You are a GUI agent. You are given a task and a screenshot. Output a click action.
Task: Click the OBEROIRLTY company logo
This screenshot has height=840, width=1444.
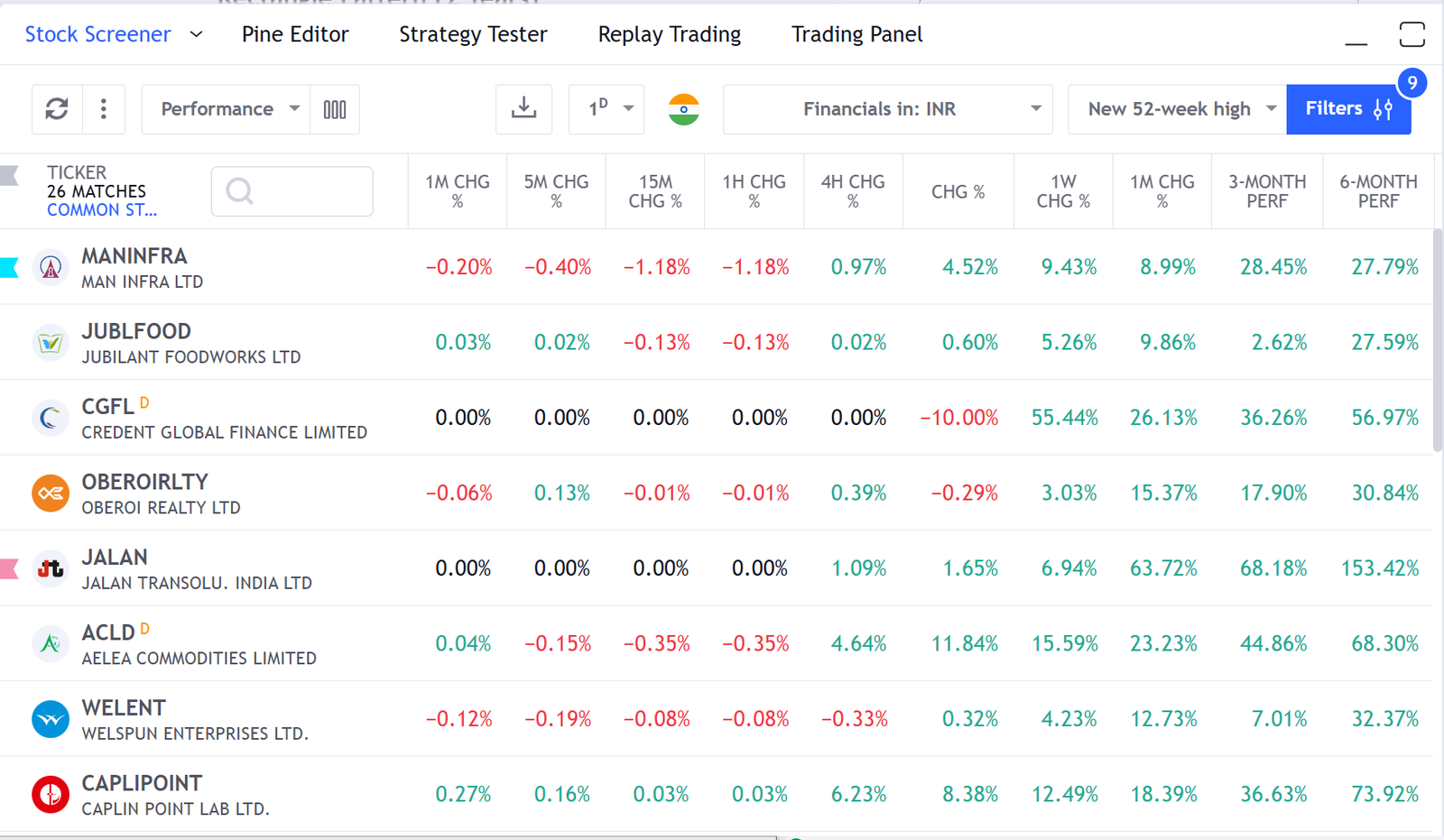51,493
